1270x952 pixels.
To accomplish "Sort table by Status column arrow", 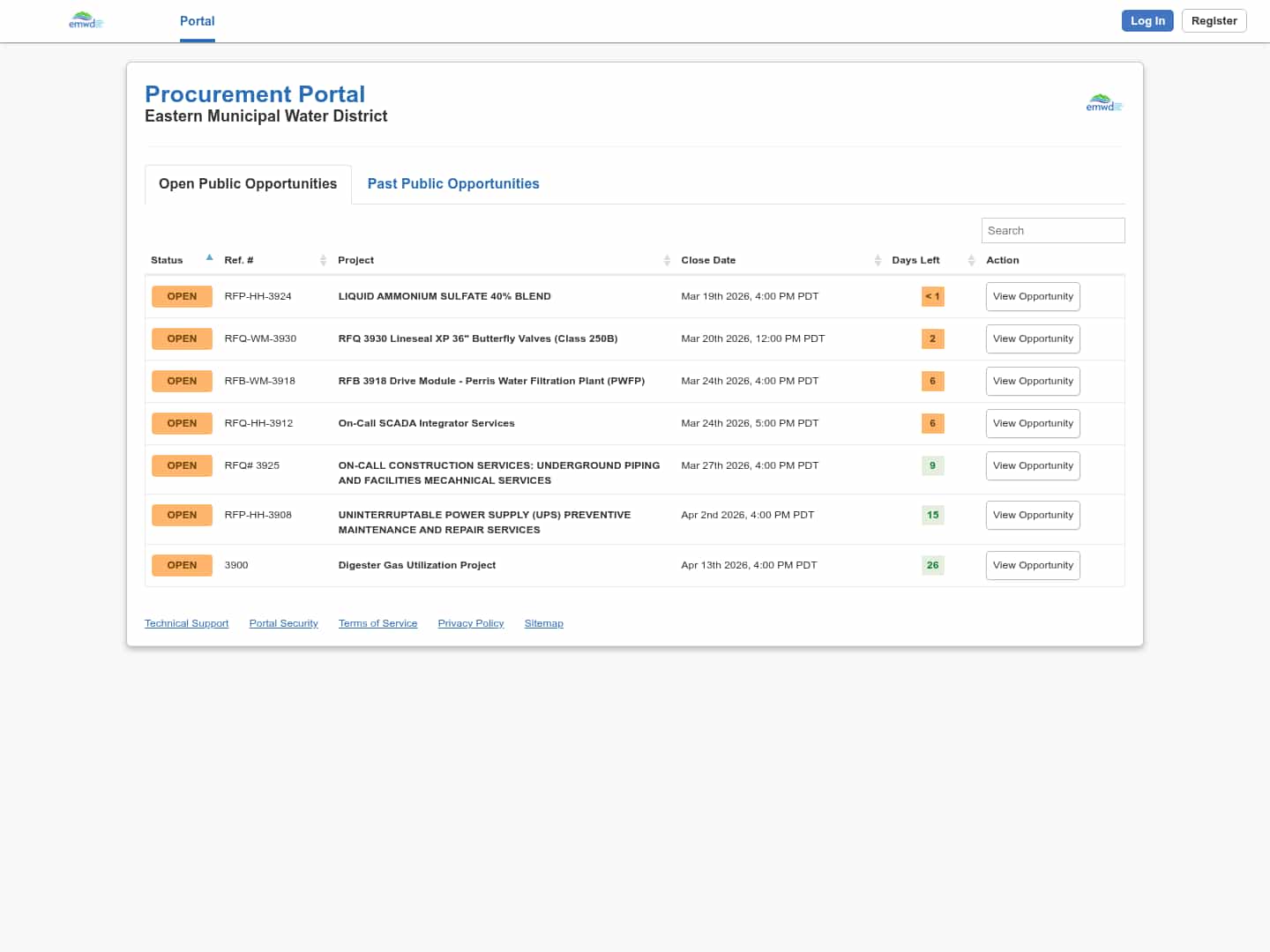I will (x=209, y=258).
